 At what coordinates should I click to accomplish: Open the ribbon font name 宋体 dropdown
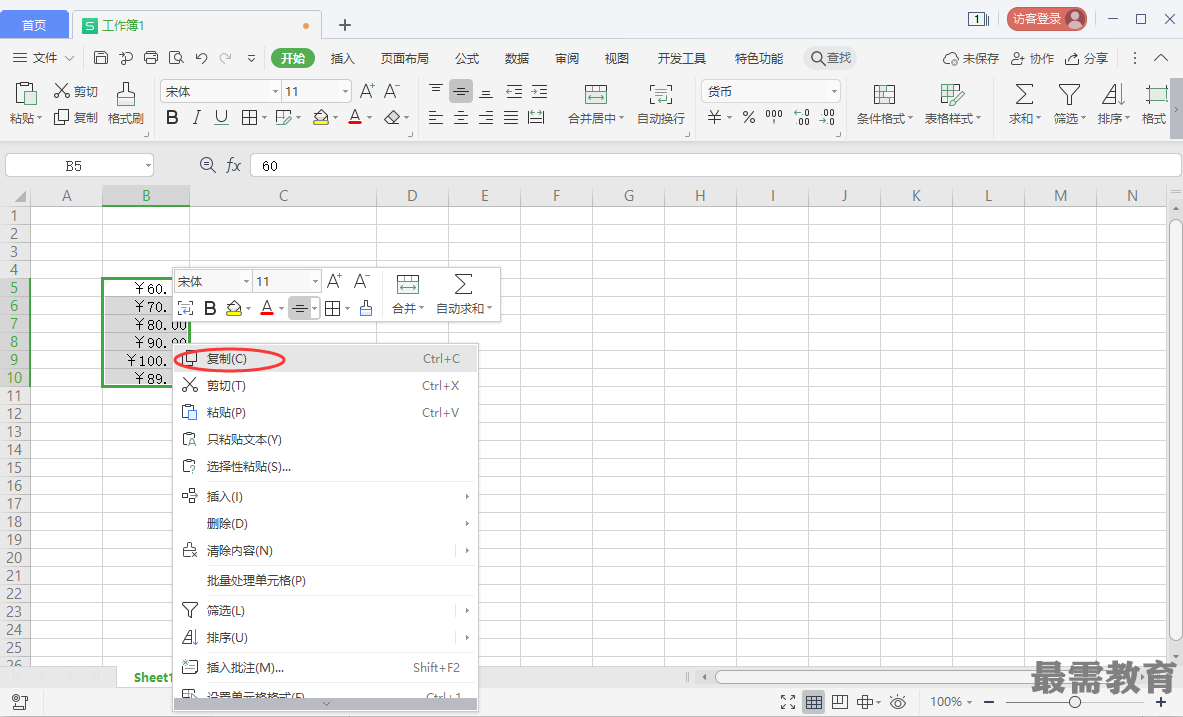(275, 91)
